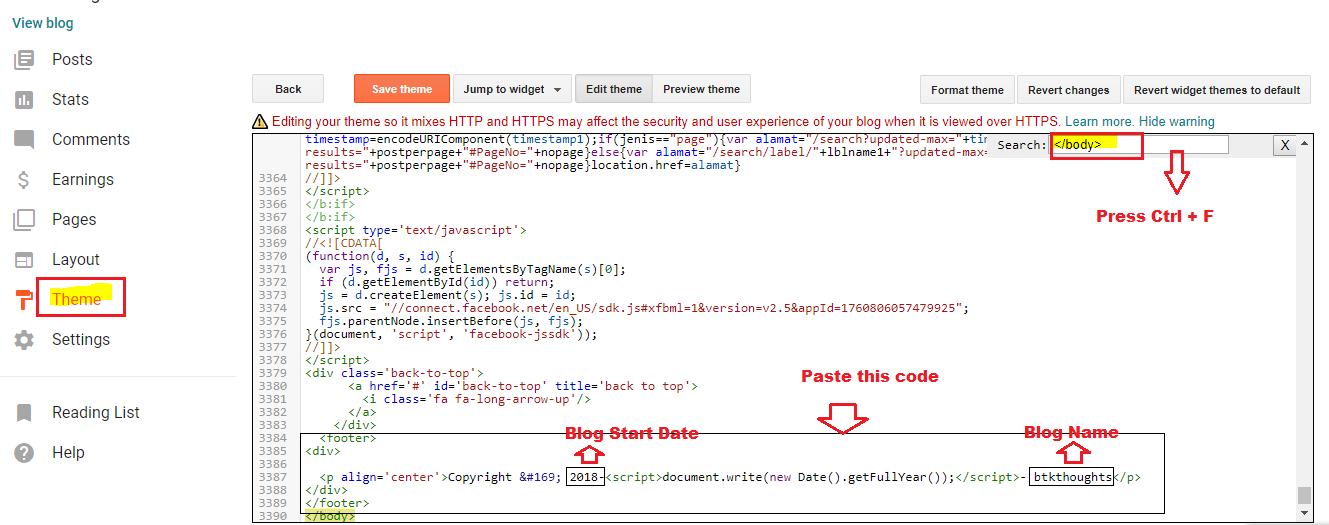Open Posts section
The width and height of the screenshot is (1329, 525).
pos(72,59)
